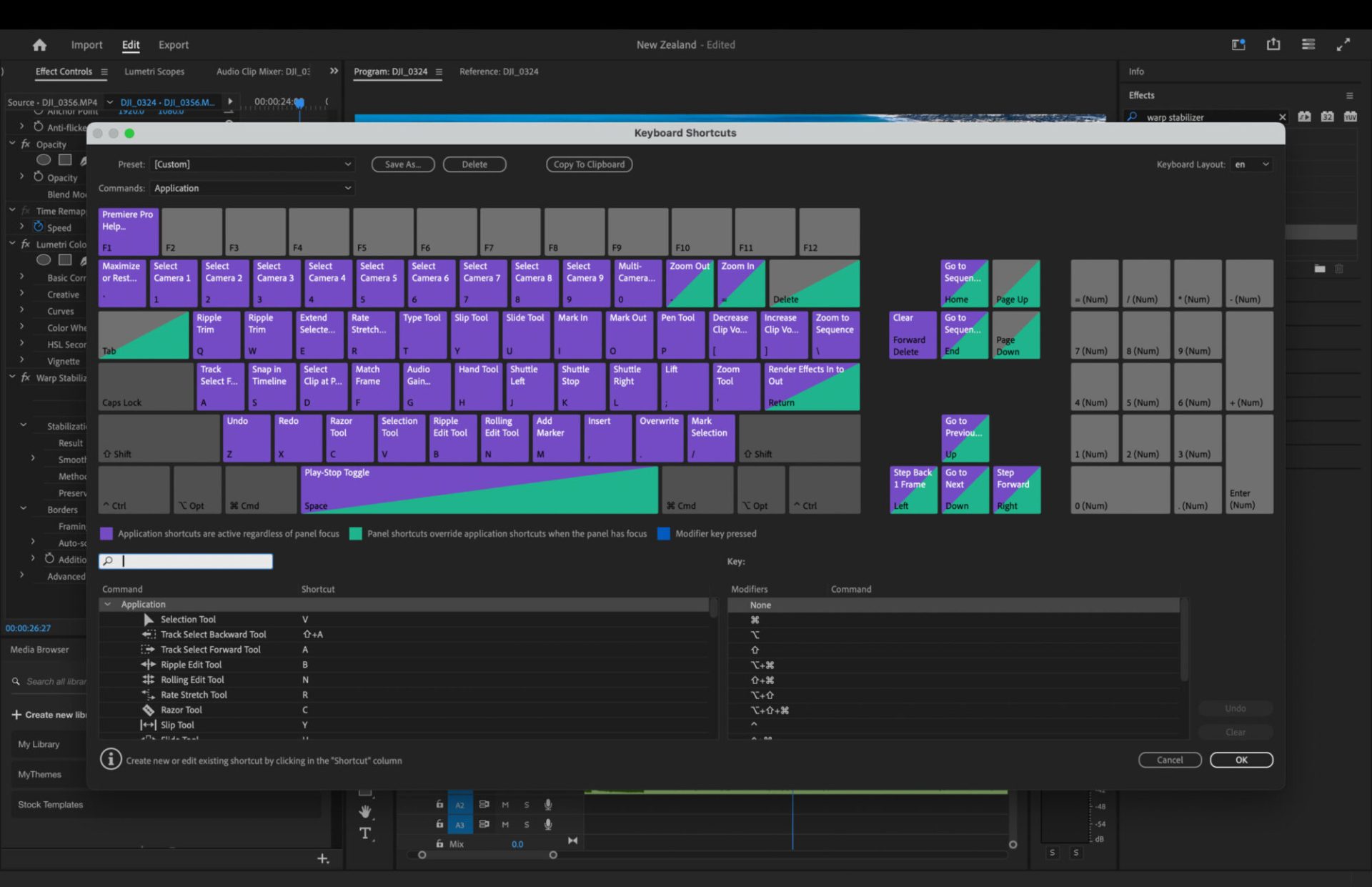The image size is (1372, 887).
Task: Open the Effect Controls panel menu
Action: point(104,71)
